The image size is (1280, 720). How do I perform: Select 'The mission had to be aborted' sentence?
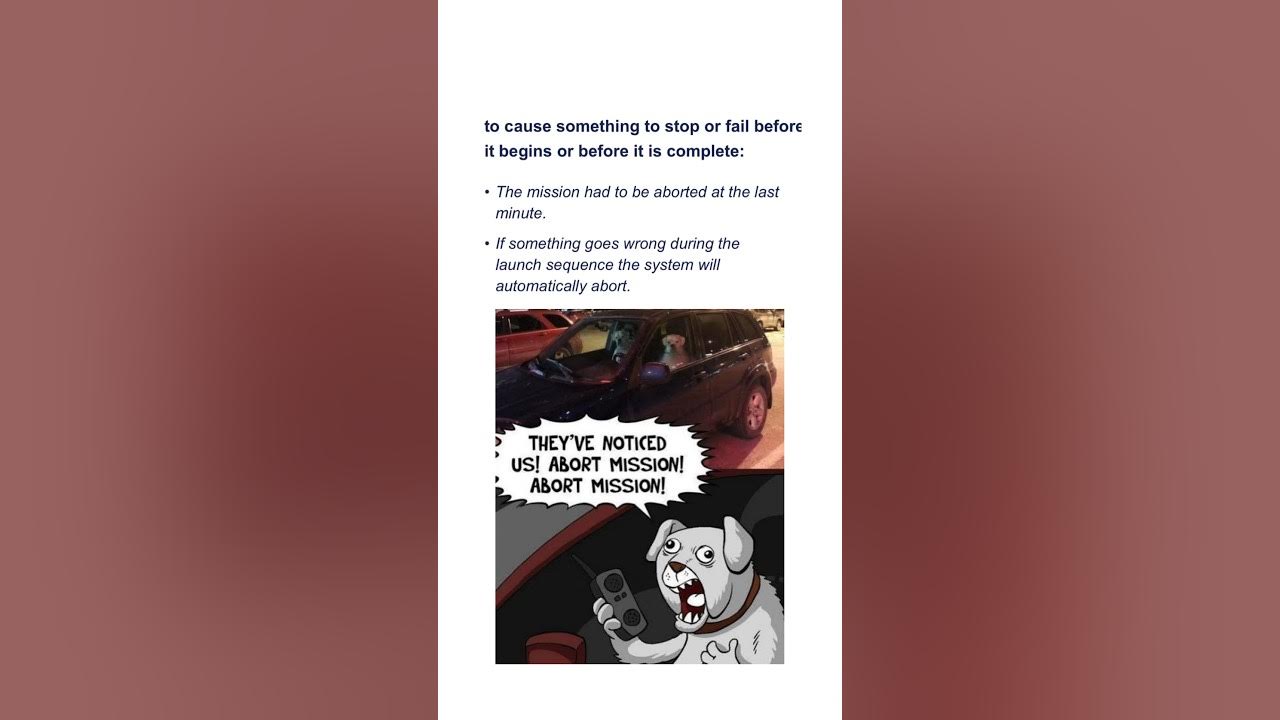pyautogui.click(x=637, y=202)
